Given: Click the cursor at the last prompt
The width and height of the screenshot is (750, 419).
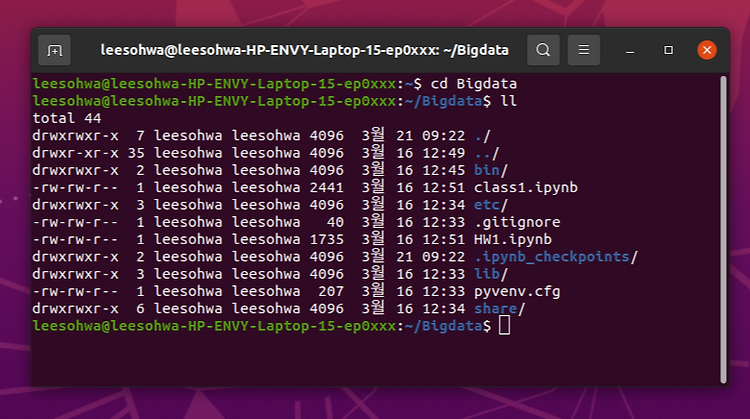Looking at the screenshot, I should 504,326.
